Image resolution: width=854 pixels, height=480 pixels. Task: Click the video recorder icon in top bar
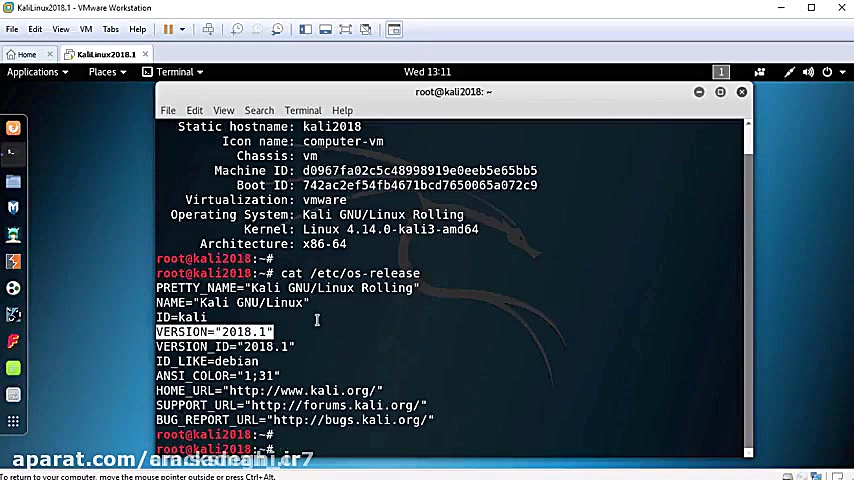point(760,72)
